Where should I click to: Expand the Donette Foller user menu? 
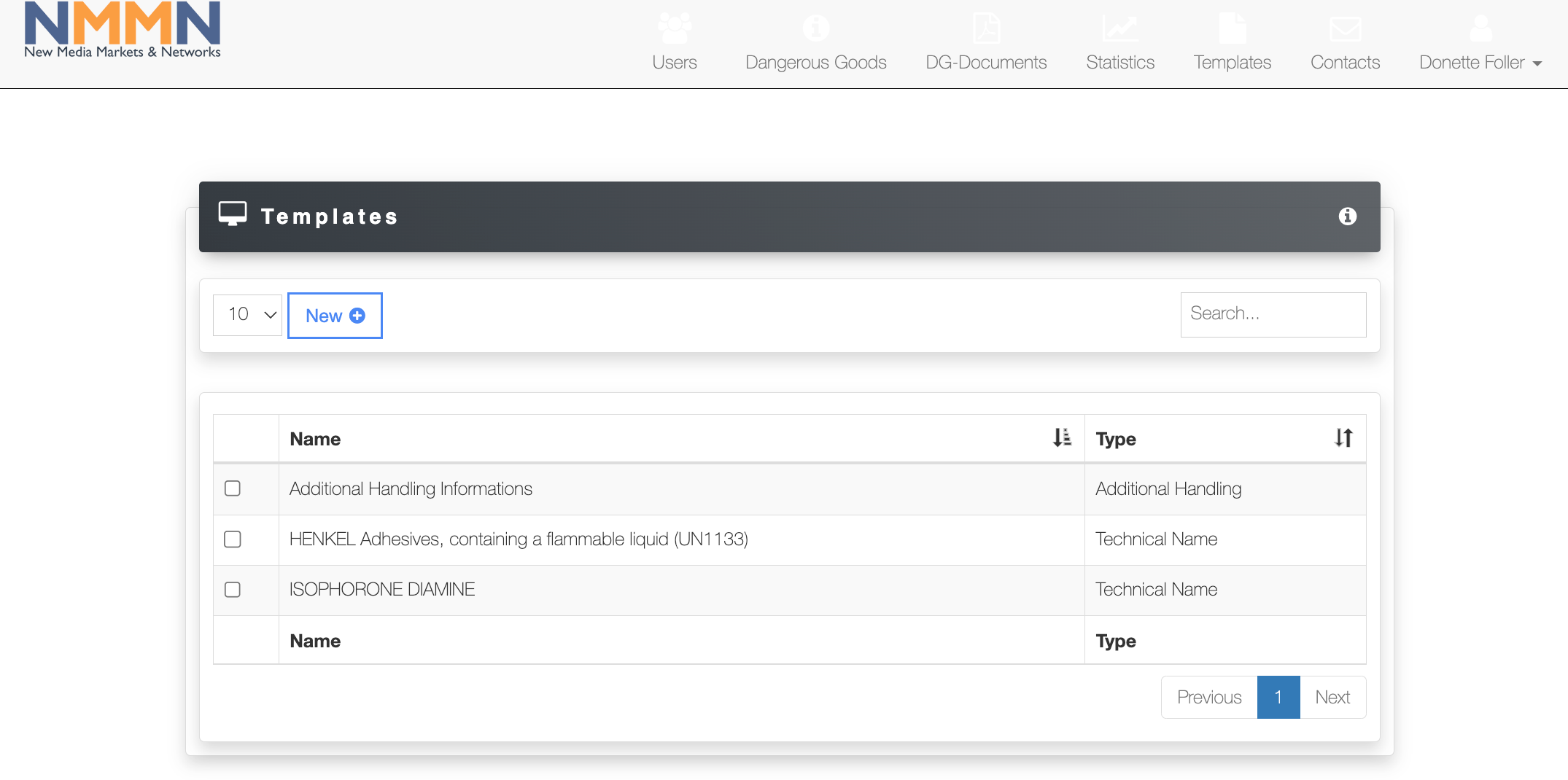coord(1480,63)
